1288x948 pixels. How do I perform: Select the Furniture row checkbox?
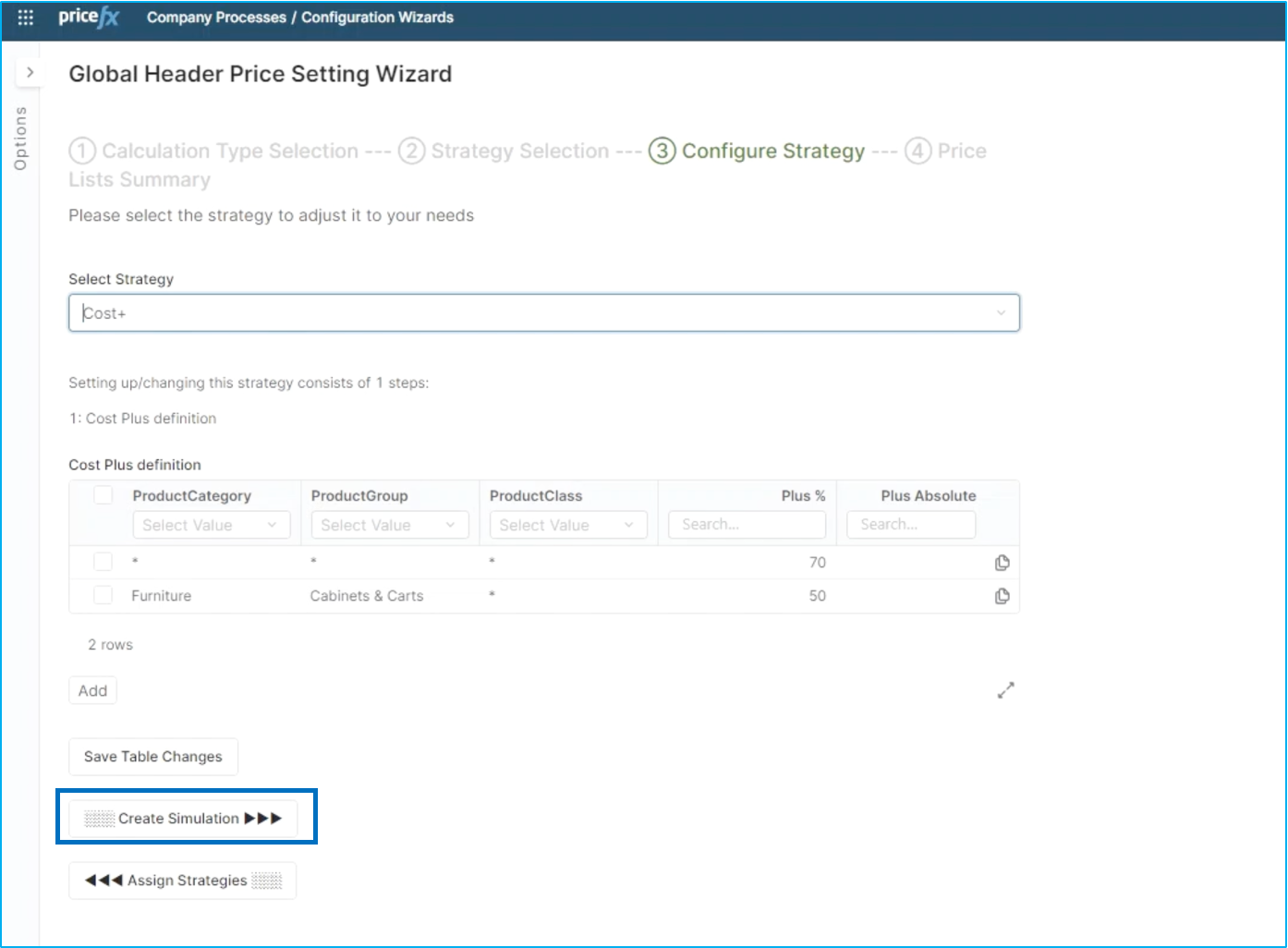tap(103, 595)
